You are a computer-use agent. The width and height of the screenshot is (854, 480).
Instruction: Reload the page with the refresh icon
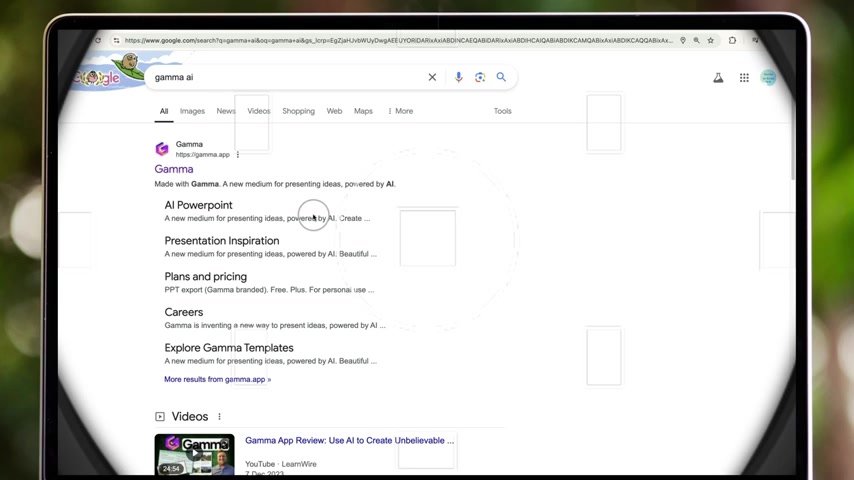pyautogui.click(x=98, y=40)
